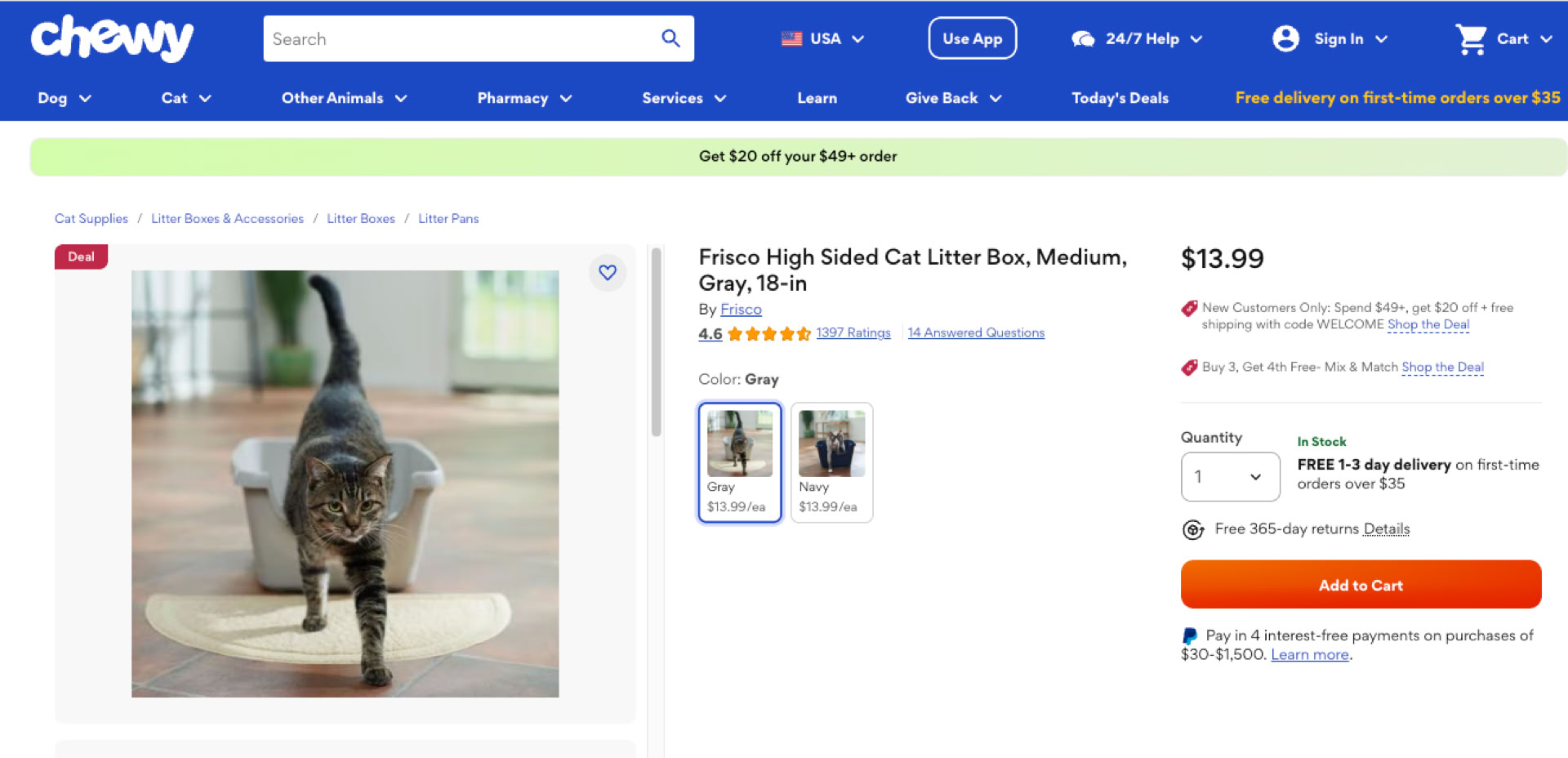
Task: Open the Dog category menu
Action: pos(65,98)
